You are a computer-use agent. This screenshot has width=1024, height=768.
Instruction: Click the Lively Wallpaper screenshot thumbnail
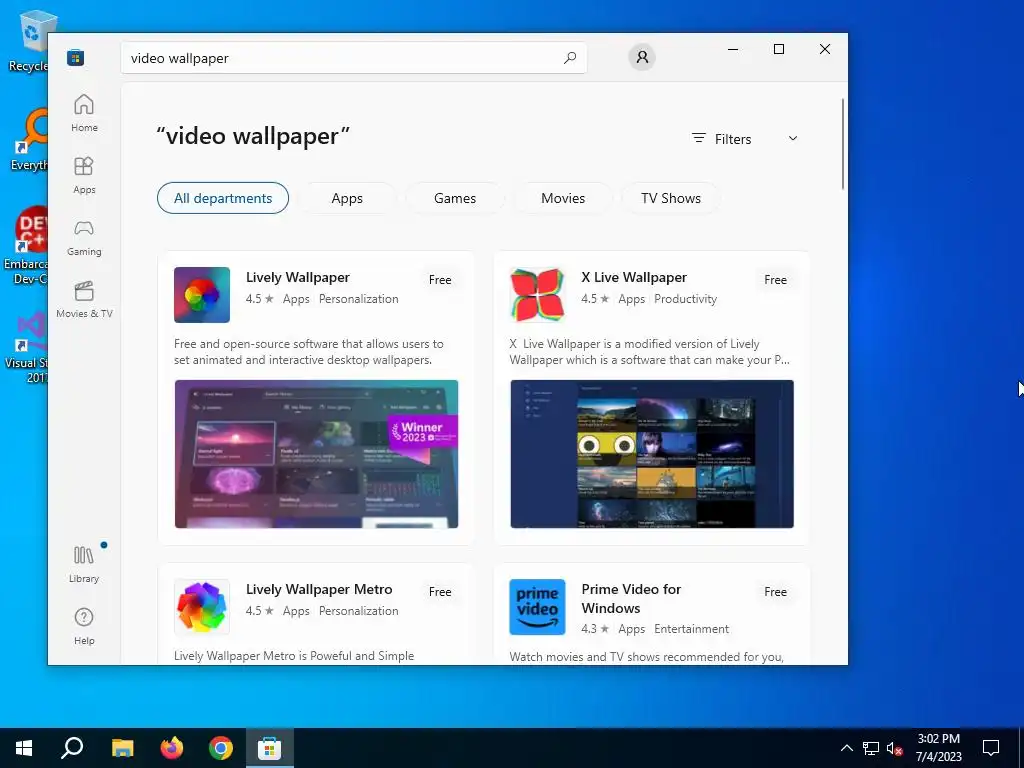316,454
